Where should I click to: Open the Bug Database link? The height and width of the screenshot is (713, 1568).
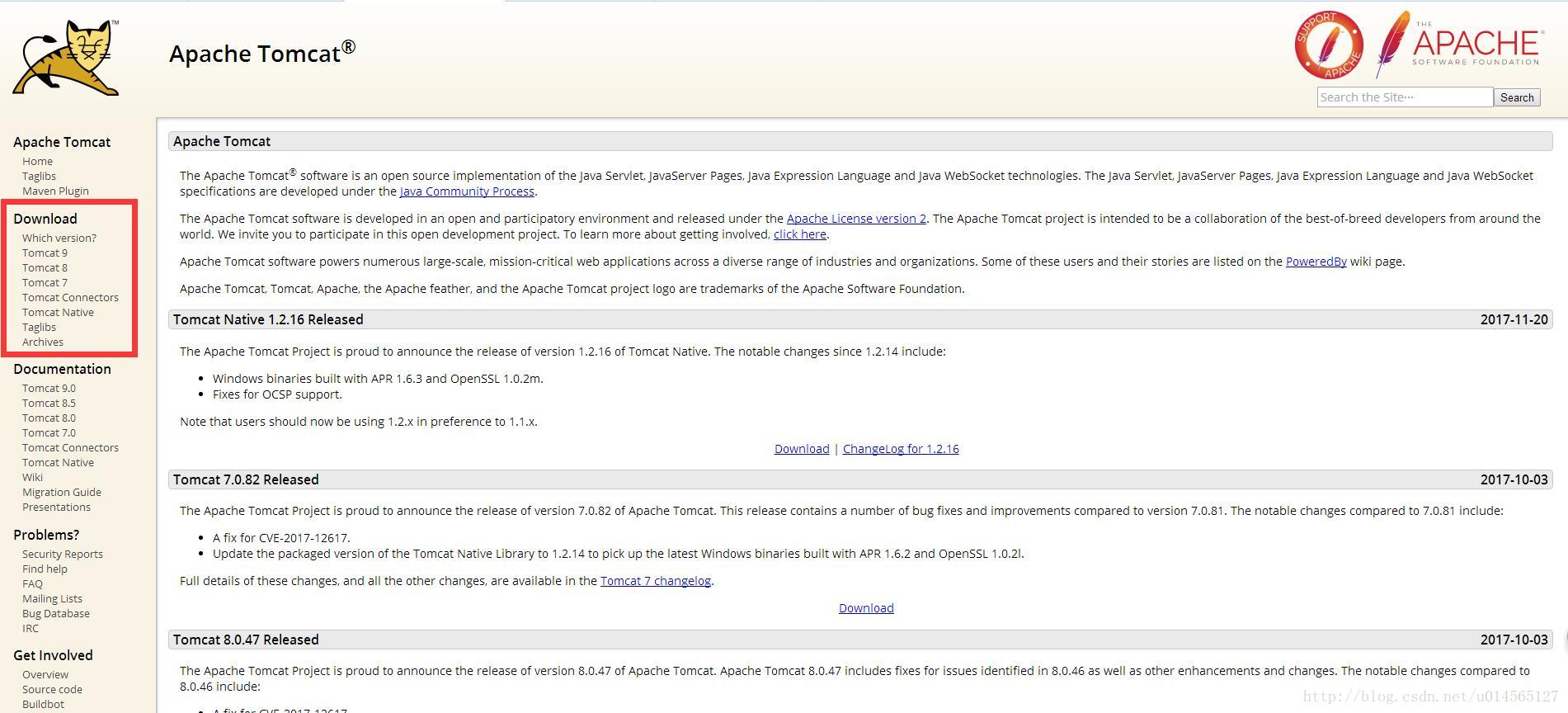(x=56, y=613)
